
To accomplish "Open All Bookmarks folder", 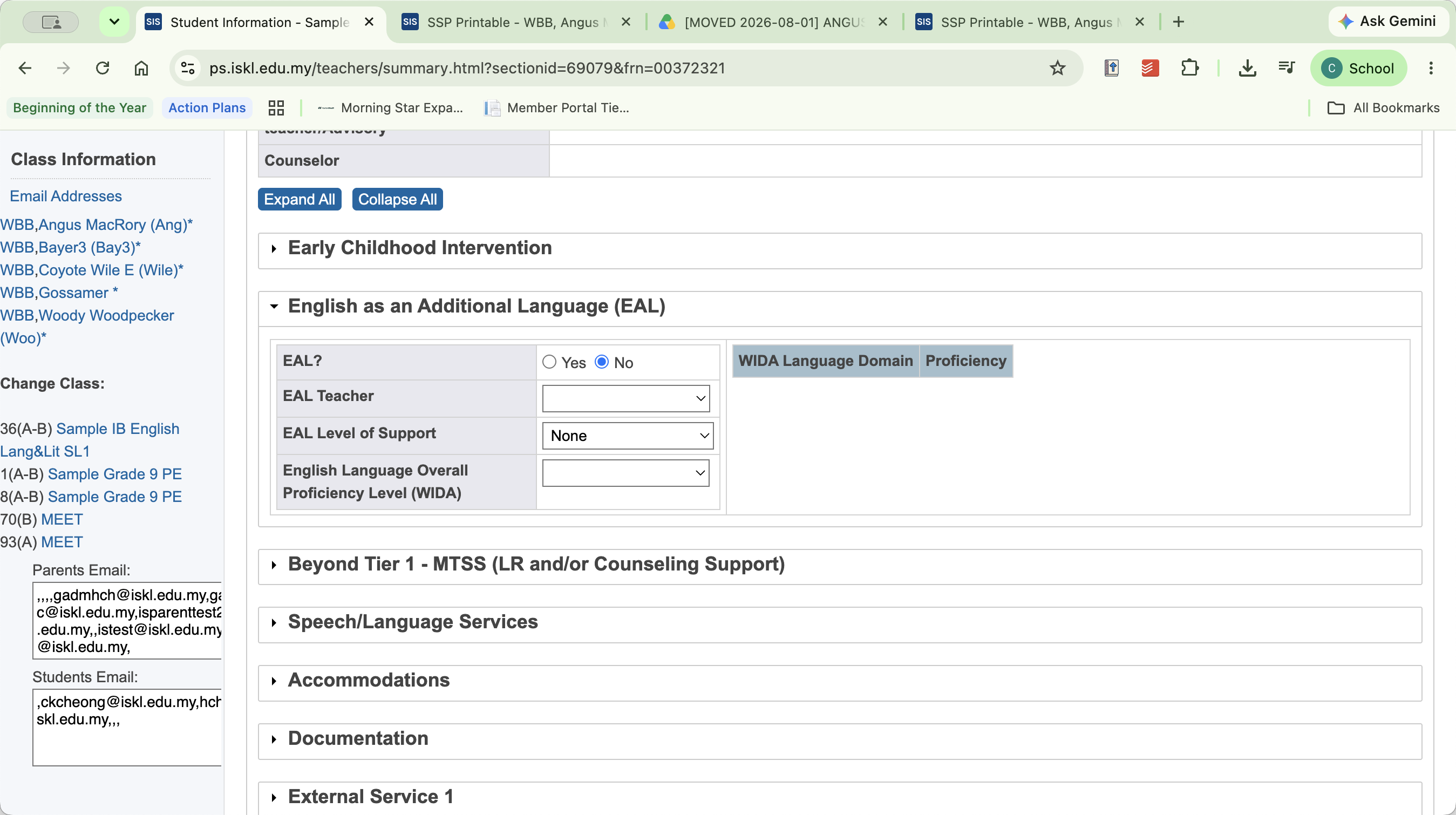I will tap(1383, 108).
